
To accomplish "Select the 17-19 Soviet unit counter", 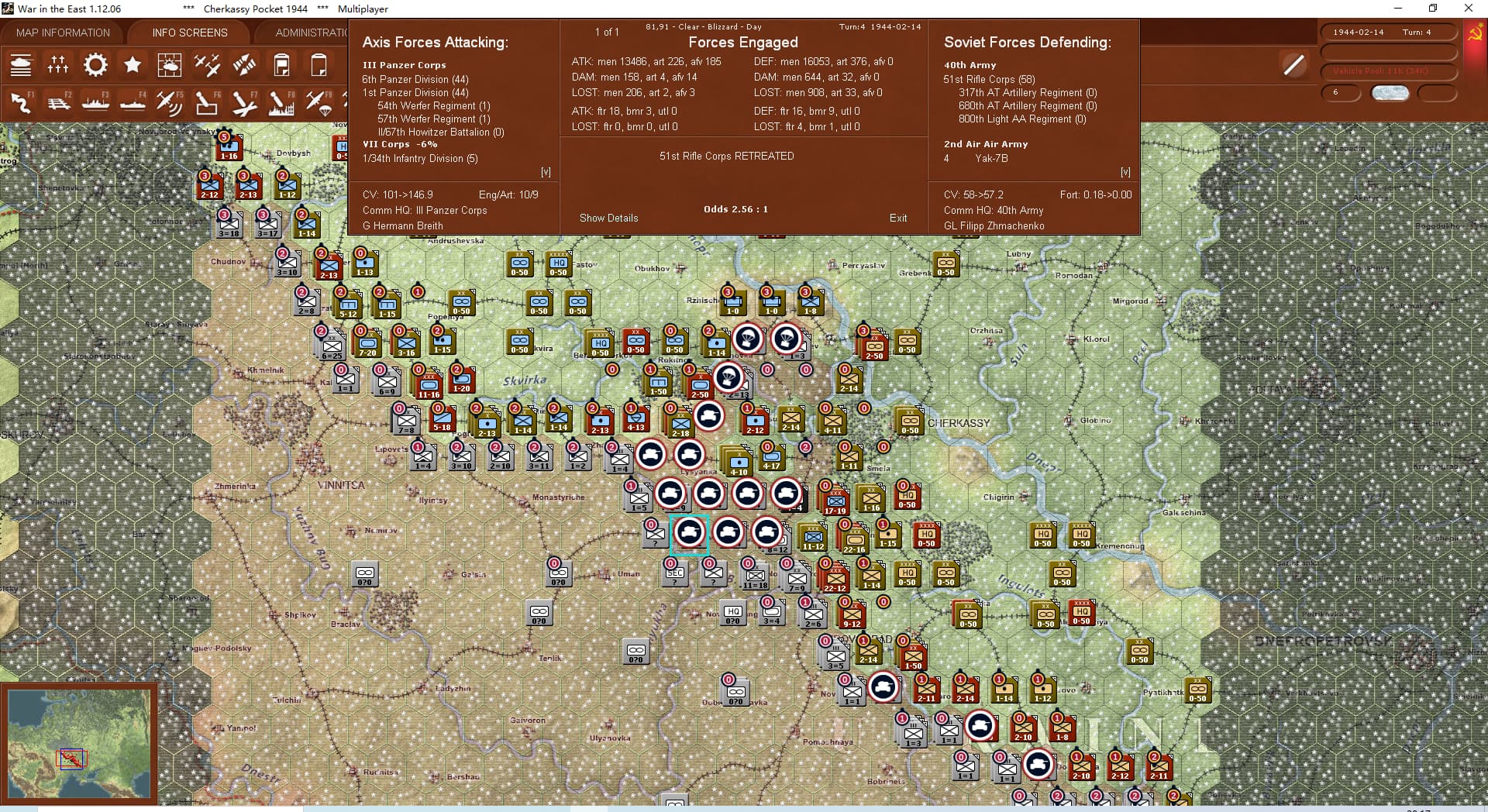I will click(x=835, y=500).
